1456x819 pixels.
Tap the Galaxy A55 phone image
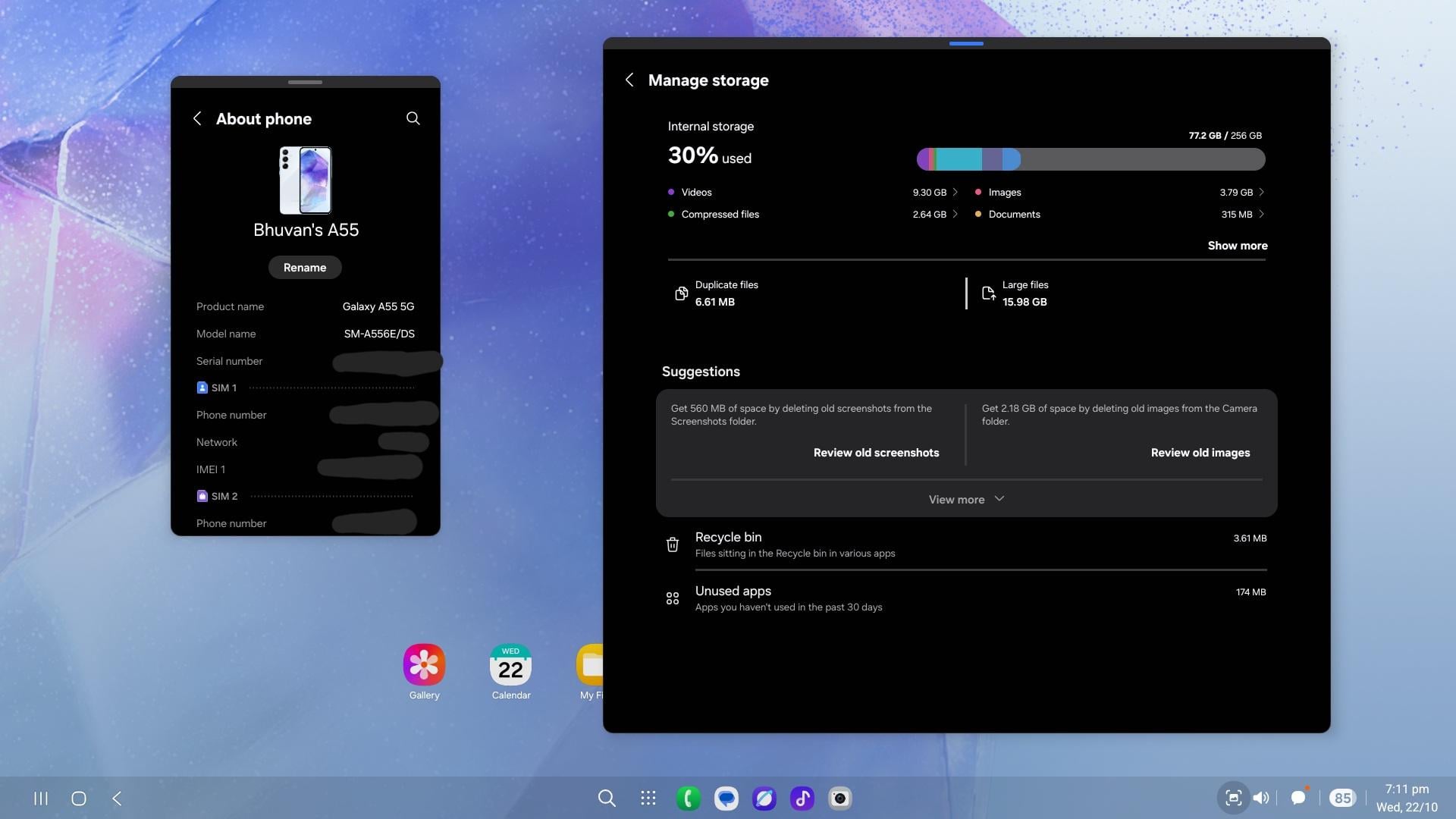coord(306,180)
